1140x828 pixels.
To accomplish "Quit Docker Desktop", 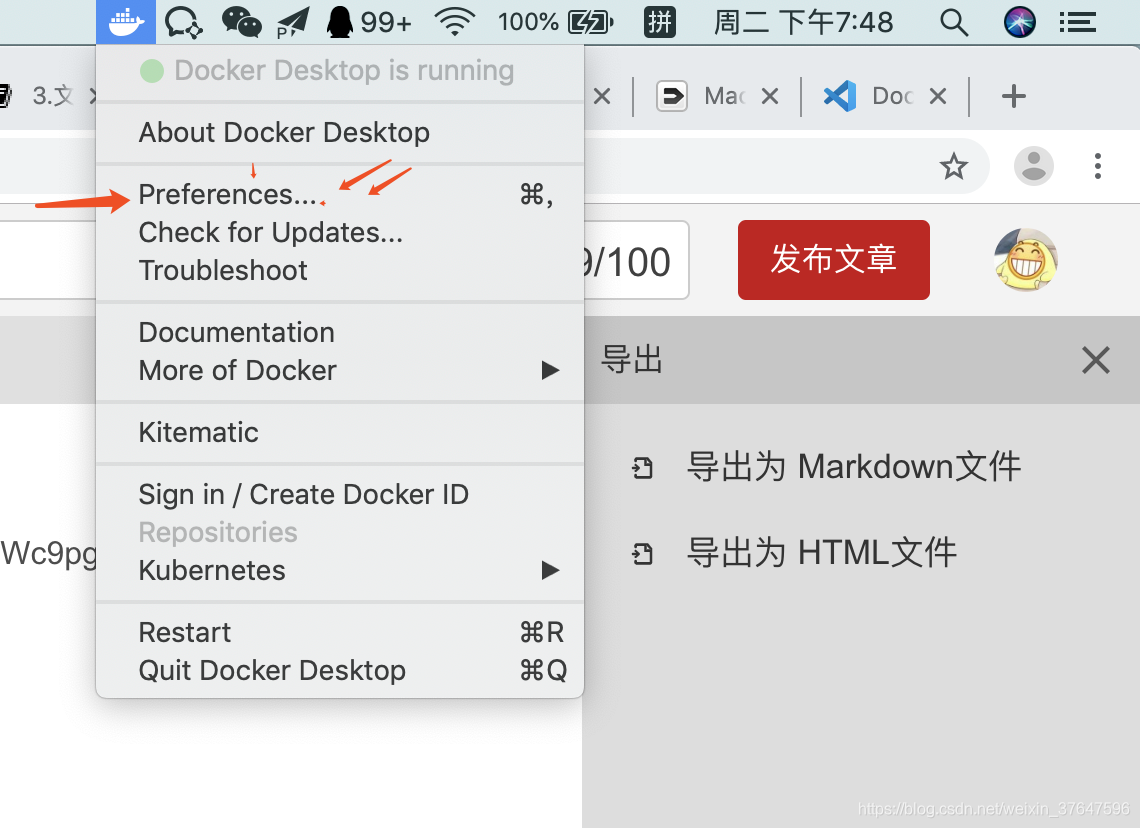I will click(340, 670).
